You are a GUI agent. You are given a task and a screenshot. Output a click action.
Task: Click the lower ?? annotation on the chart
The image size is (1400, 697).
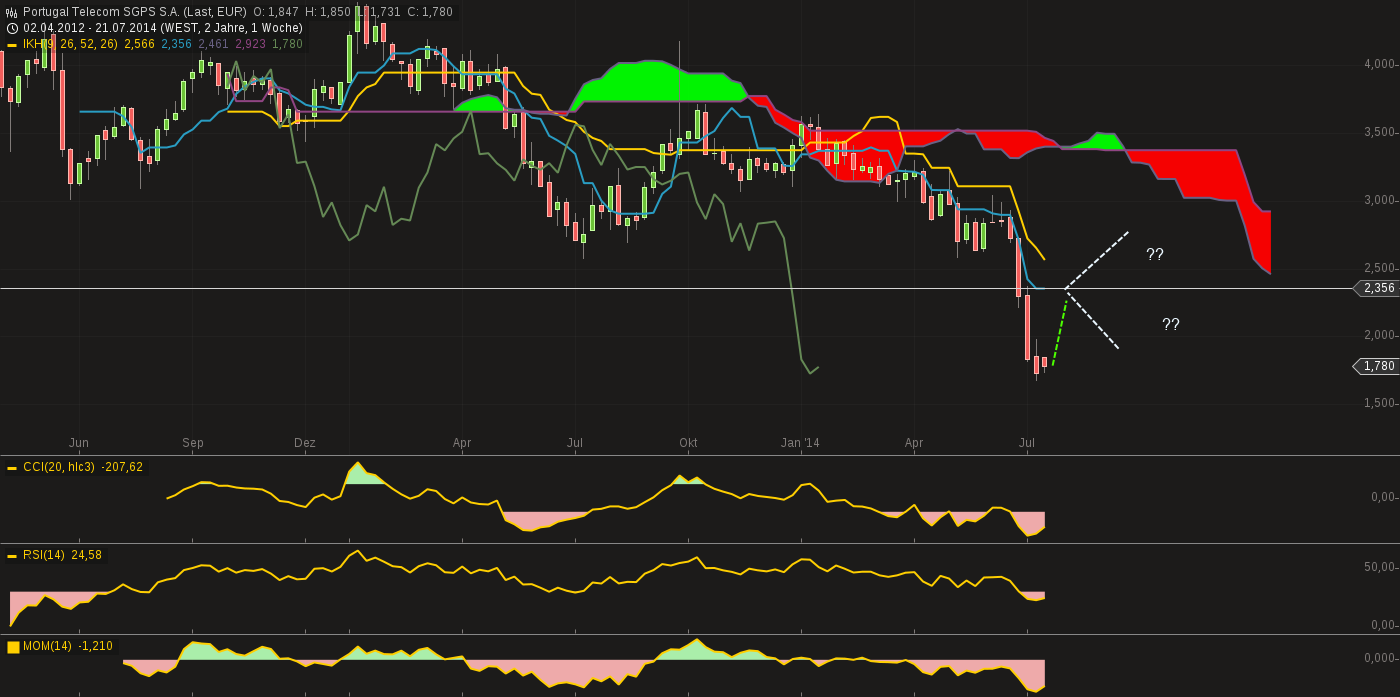[x=1170, y=324]
